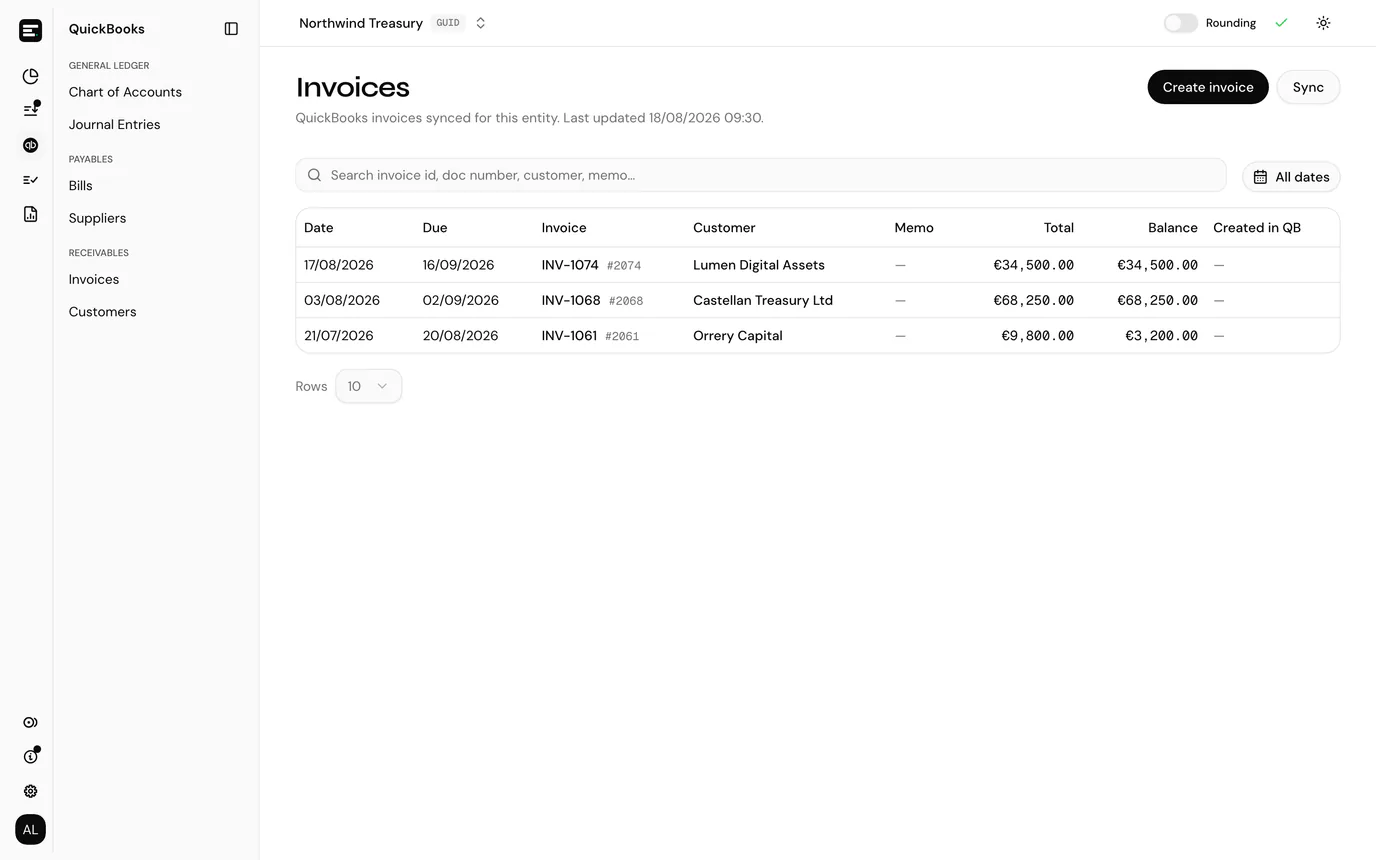1376x860 pixels.
Task: Click the Sync button
Action: [x=1308, y=87]
